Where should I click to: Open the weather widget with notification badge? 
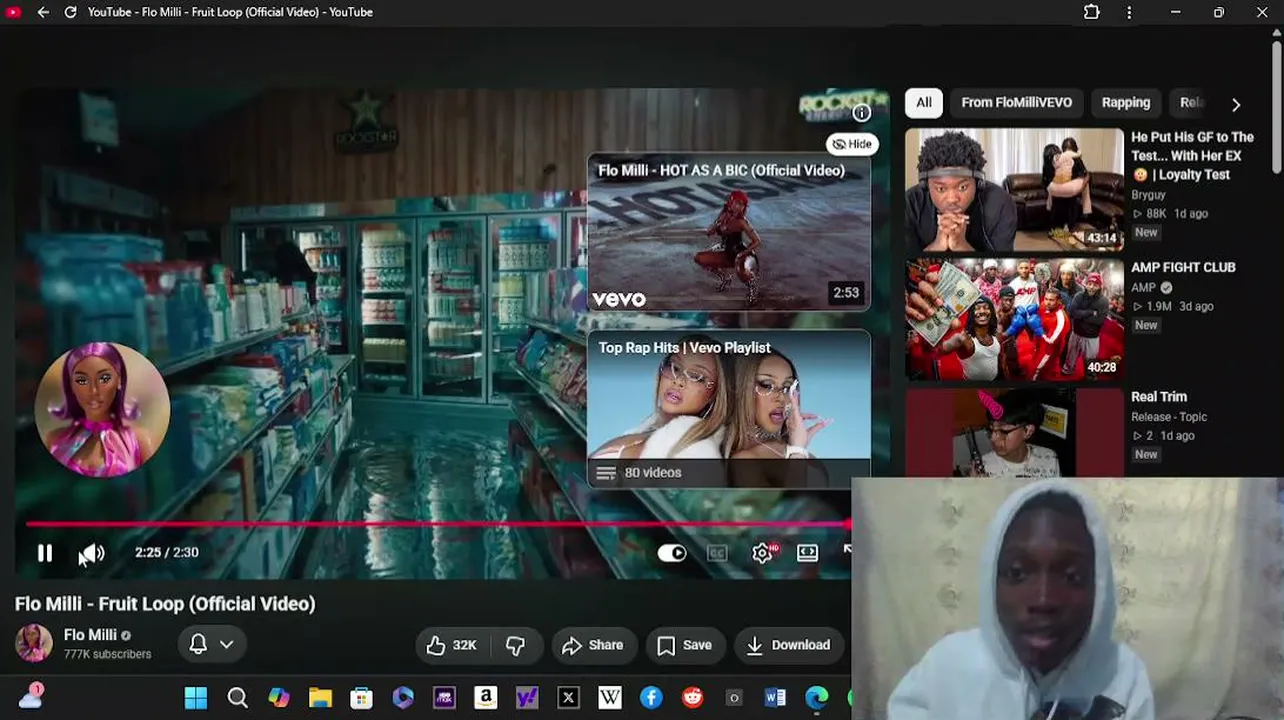(x=31, y=696)
